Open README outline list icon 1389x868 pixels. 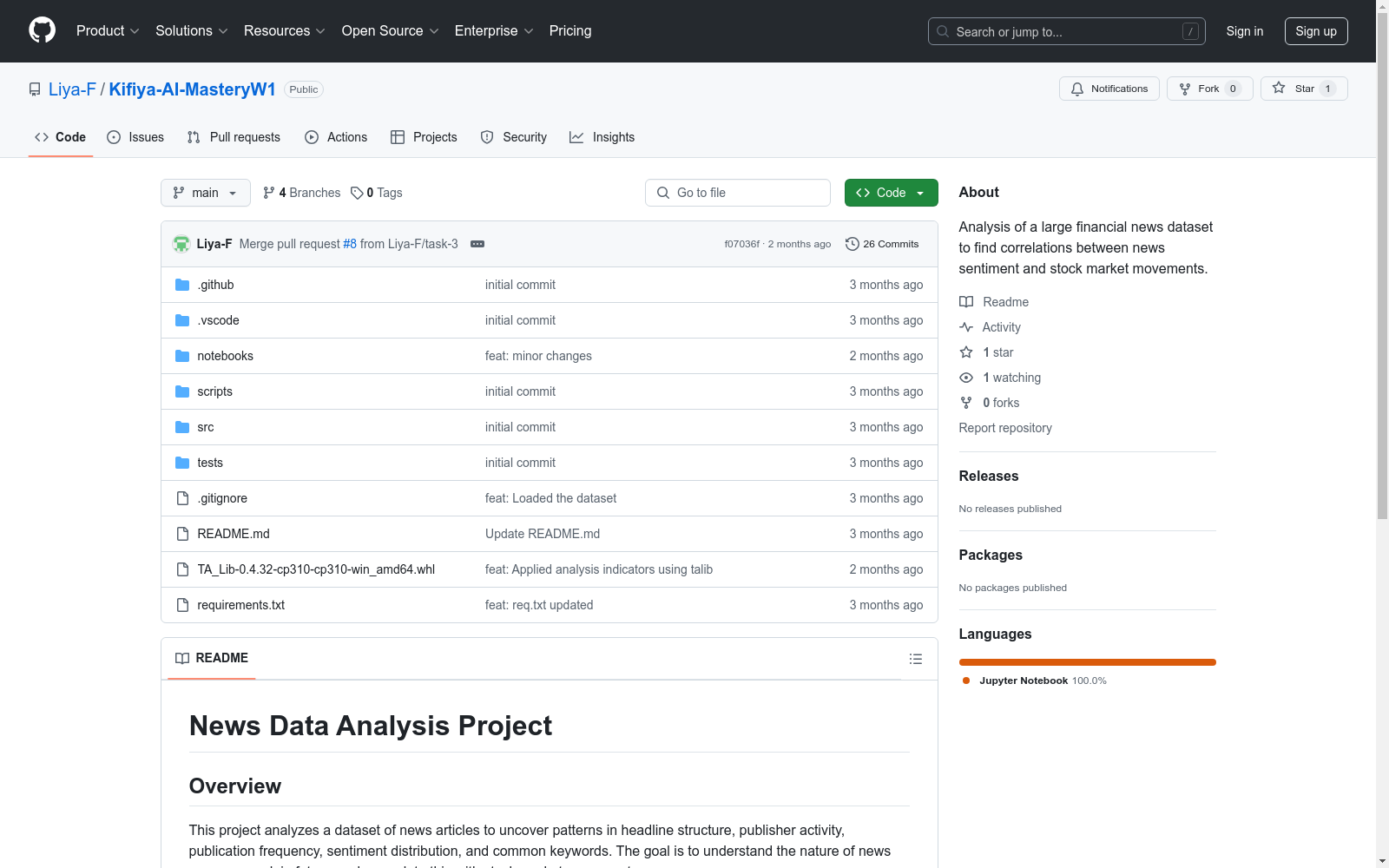(915, 659)
